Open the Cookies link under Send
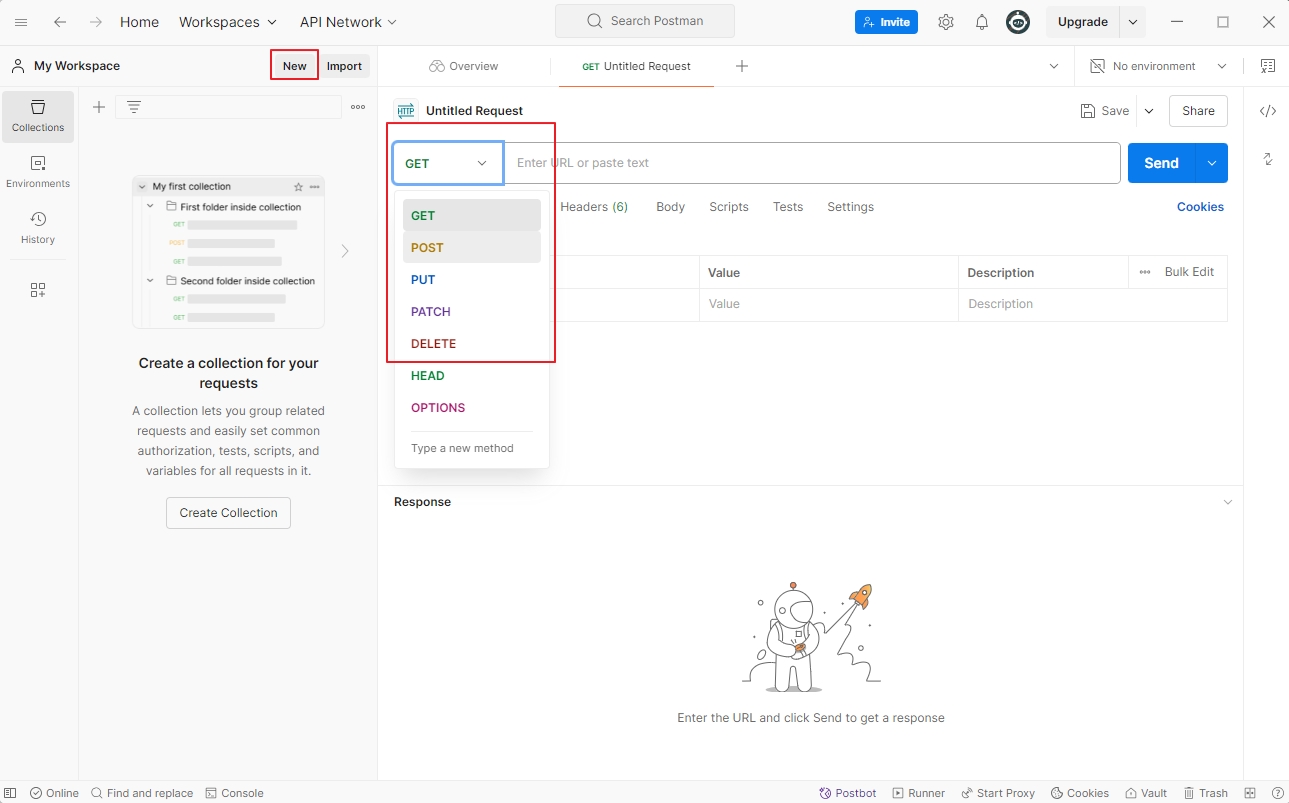 pos(1200,207)
